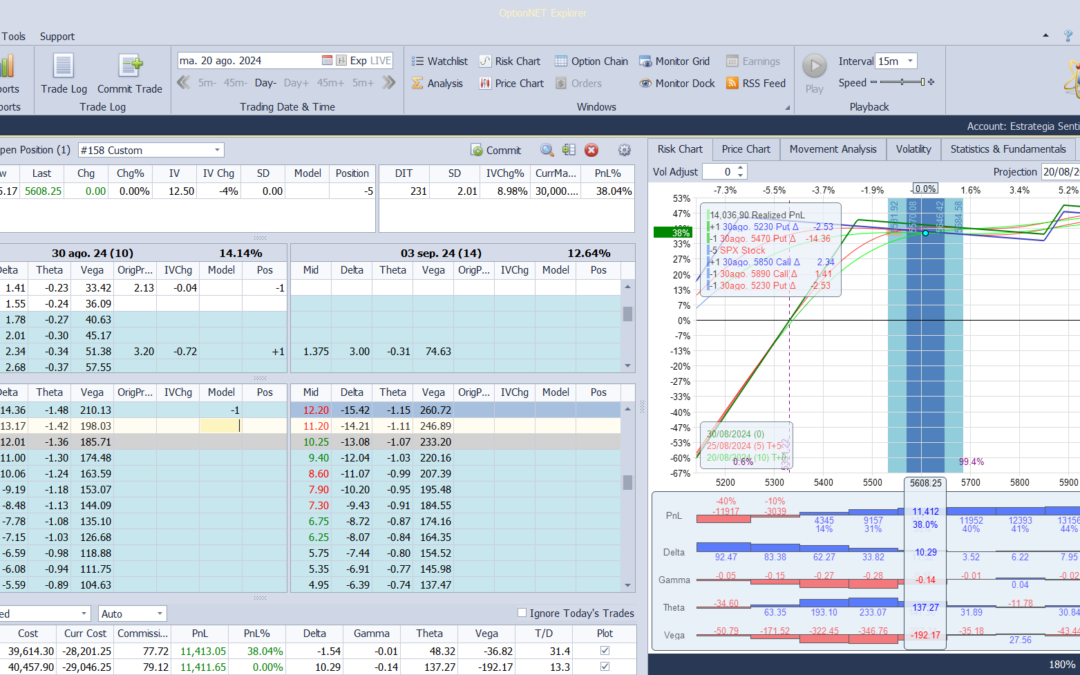Viewport: 1080px width, 675px height.
Task: Open the RSS Feed window
Action: pos(756,83)
